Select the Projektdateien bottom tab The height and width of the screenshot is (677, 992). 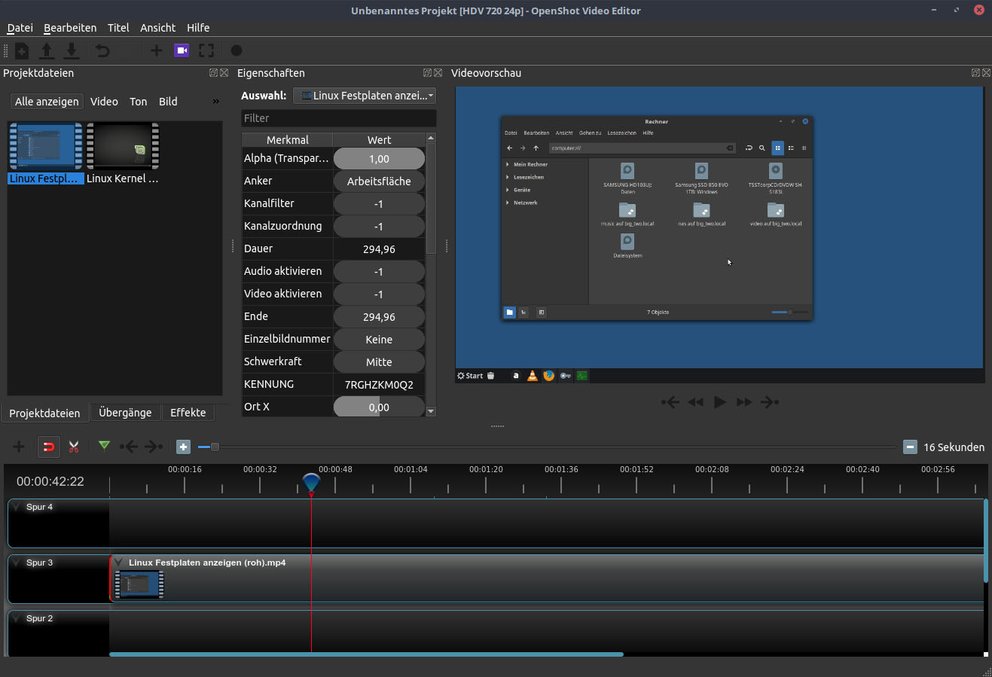(44, 413)
